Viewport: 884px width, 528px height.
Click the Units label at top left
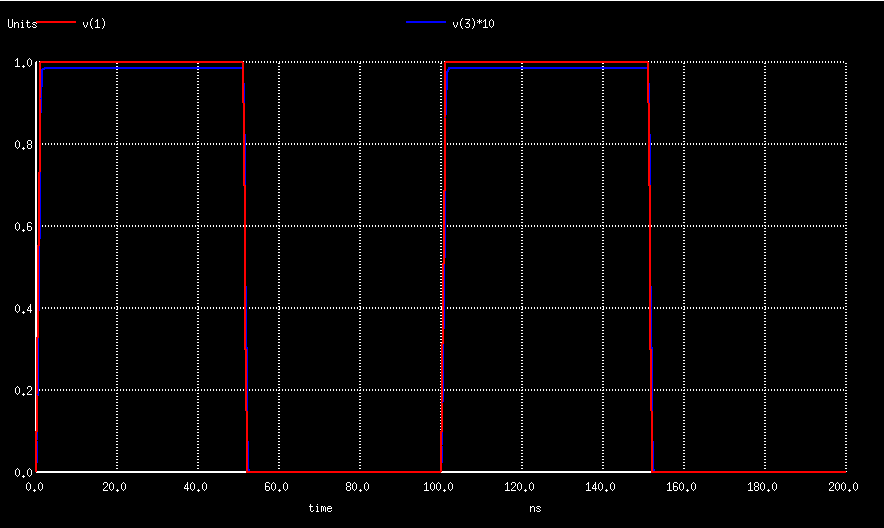point(22,24)
